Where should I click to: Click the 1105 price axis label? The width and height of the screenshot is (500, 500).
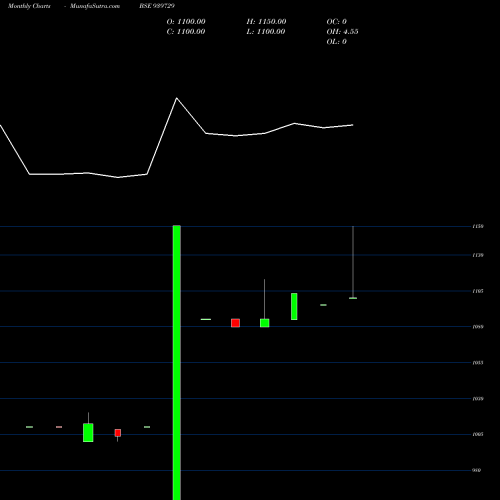[478, 291]
